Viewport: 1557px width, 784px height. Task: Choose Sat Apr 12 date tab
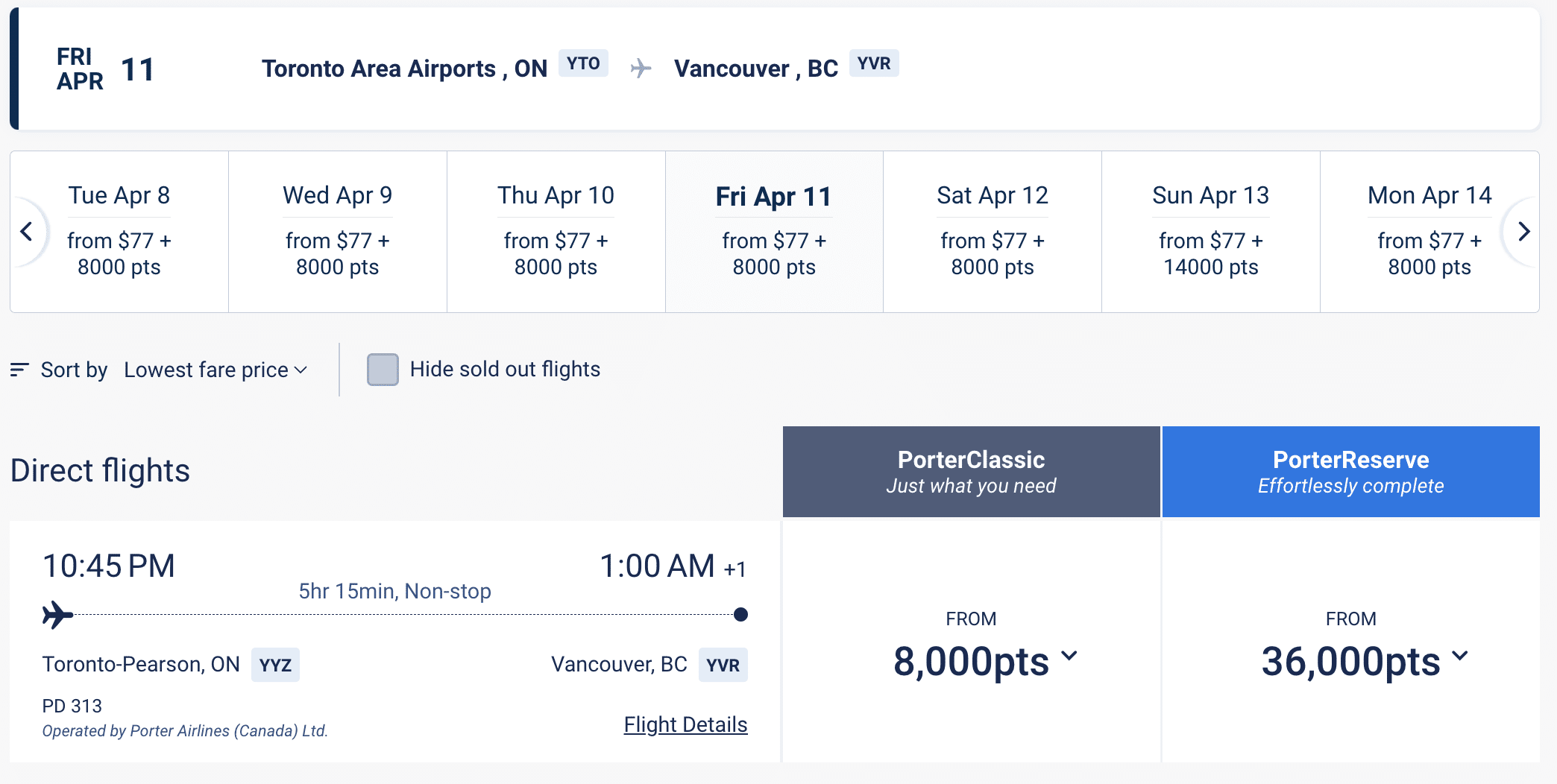click(992, 232)
